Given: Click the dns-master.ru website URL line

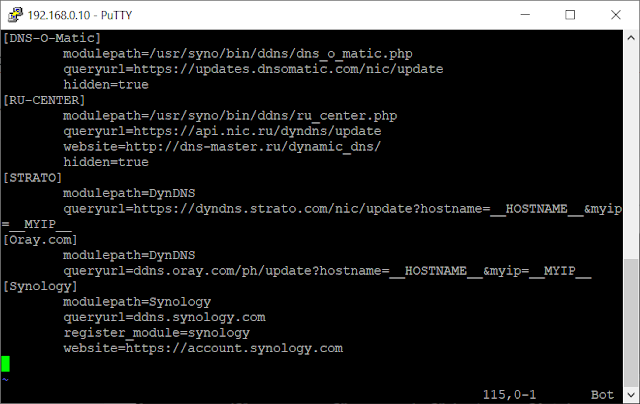Looking at the screenshot, I should pyautogui.click(x=222, y=147).
